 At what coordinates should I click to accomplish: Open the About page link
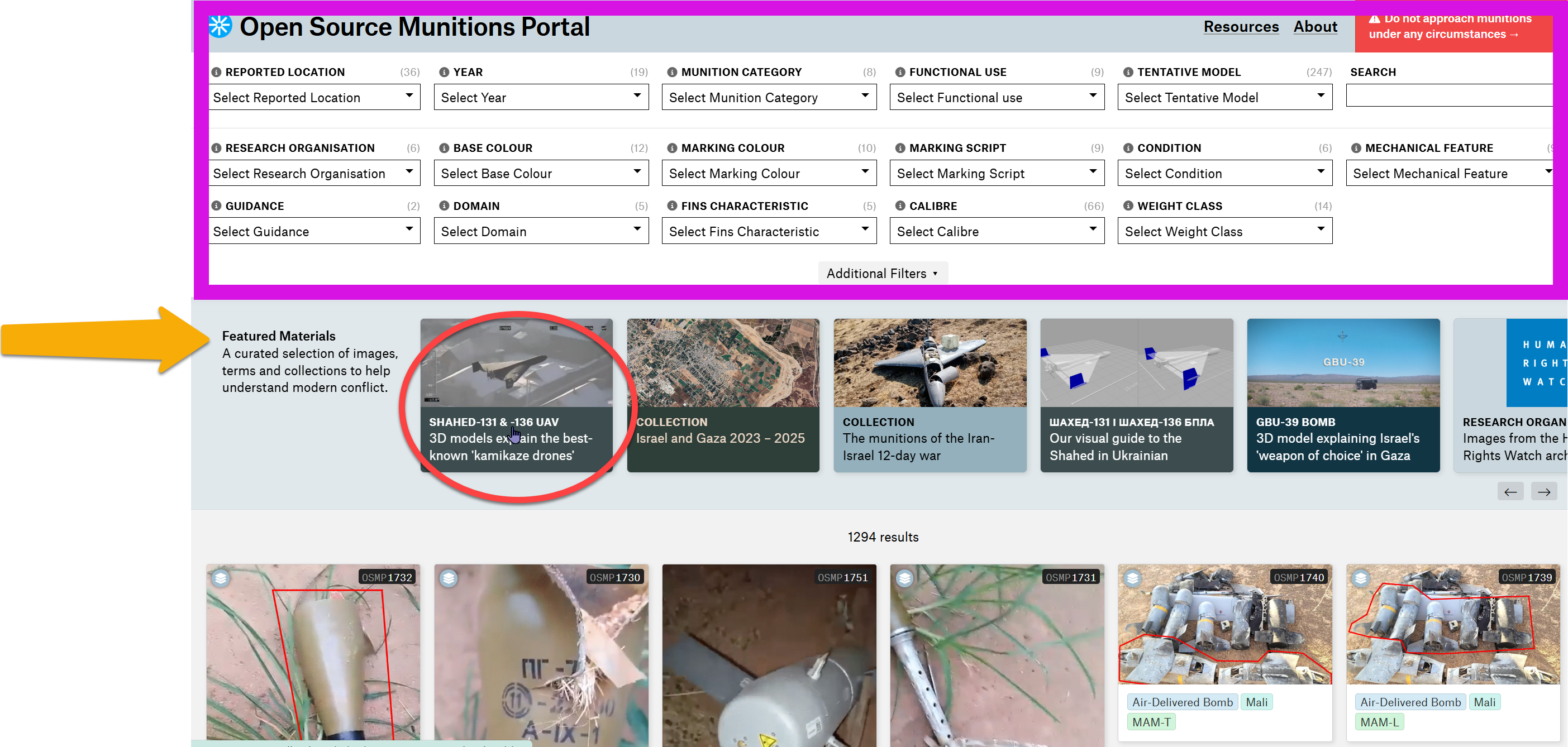1315,27
